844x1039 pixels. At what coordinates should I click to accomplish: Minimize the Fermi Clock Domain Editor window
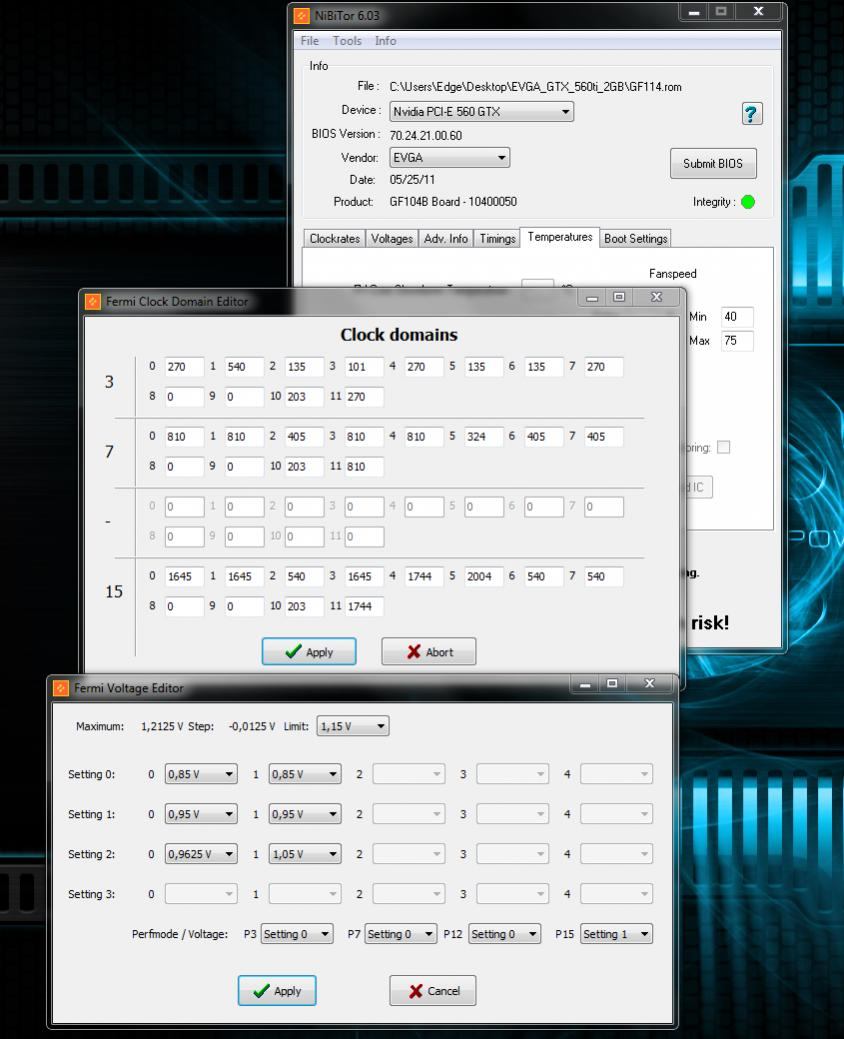coord(592,298)
